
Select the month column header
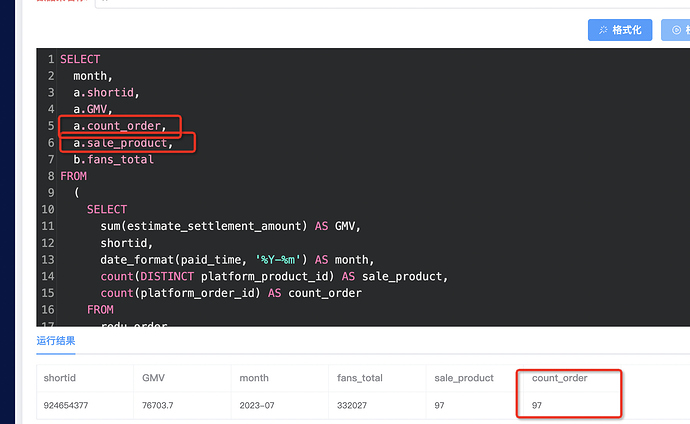(254, 378)
